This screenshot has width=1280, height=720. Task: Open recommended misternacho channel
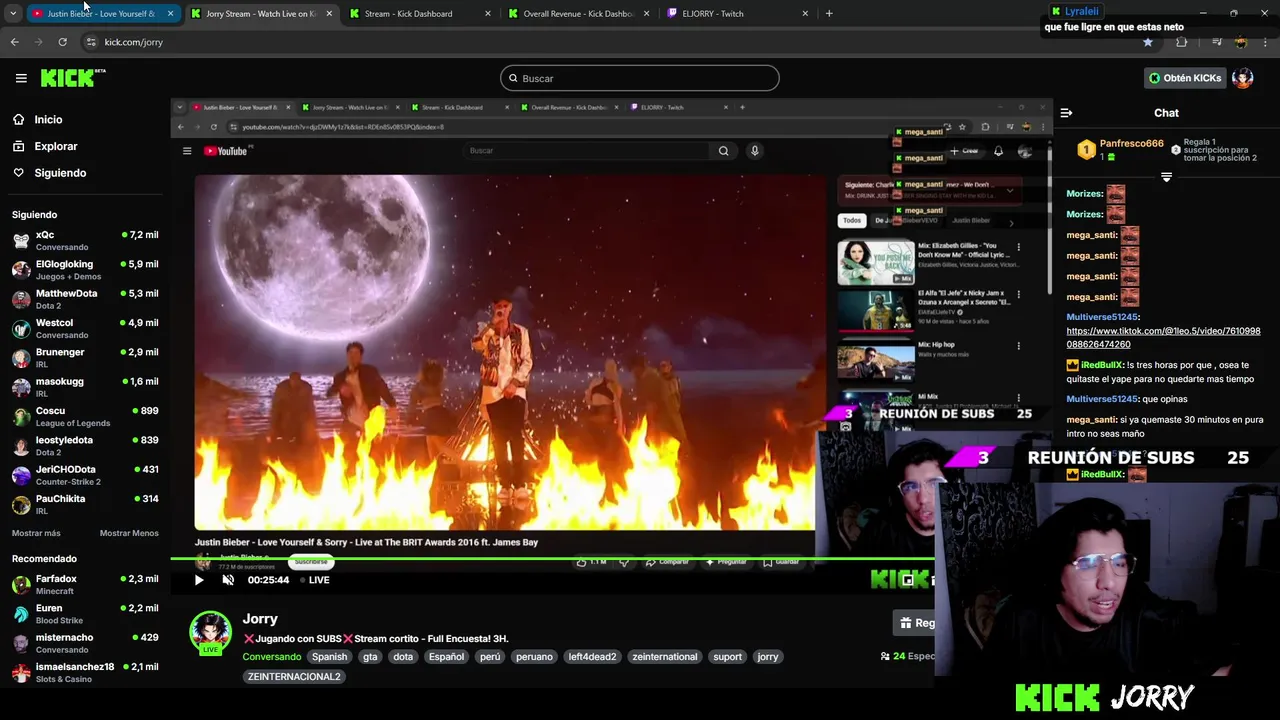pos(85,643)
